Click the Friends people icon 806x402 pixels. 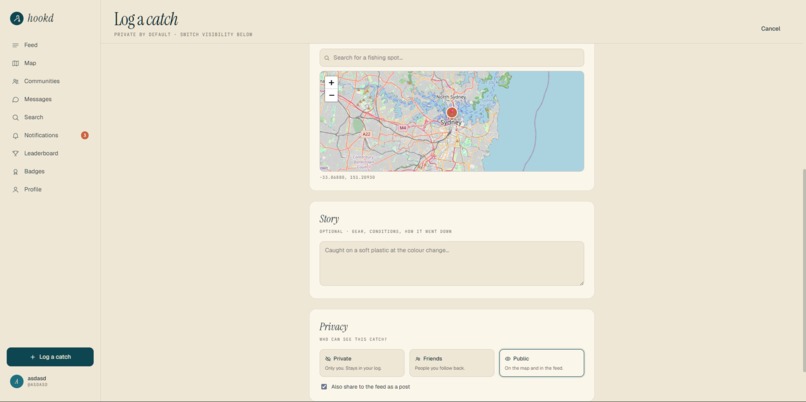418,359
